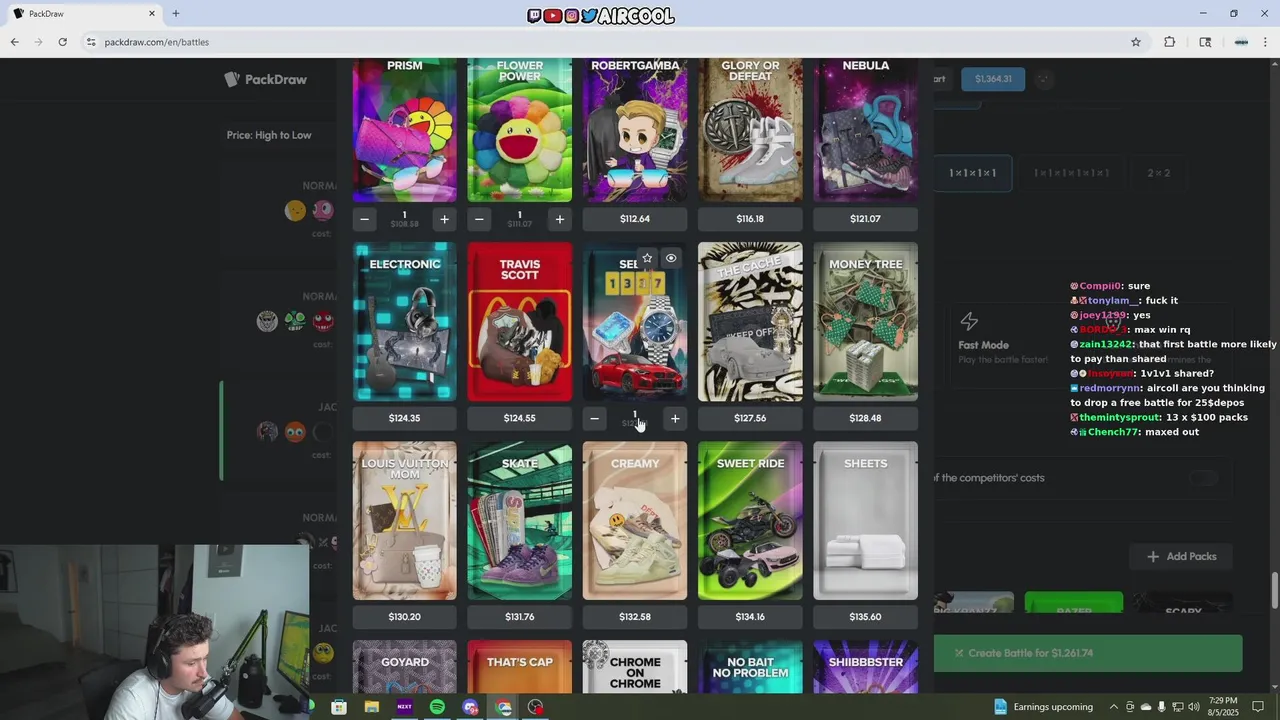The height and width of the screenshot is (720, 1280).
Task: Select the 2×2 battle mode tab
Action: (1159, 173)
